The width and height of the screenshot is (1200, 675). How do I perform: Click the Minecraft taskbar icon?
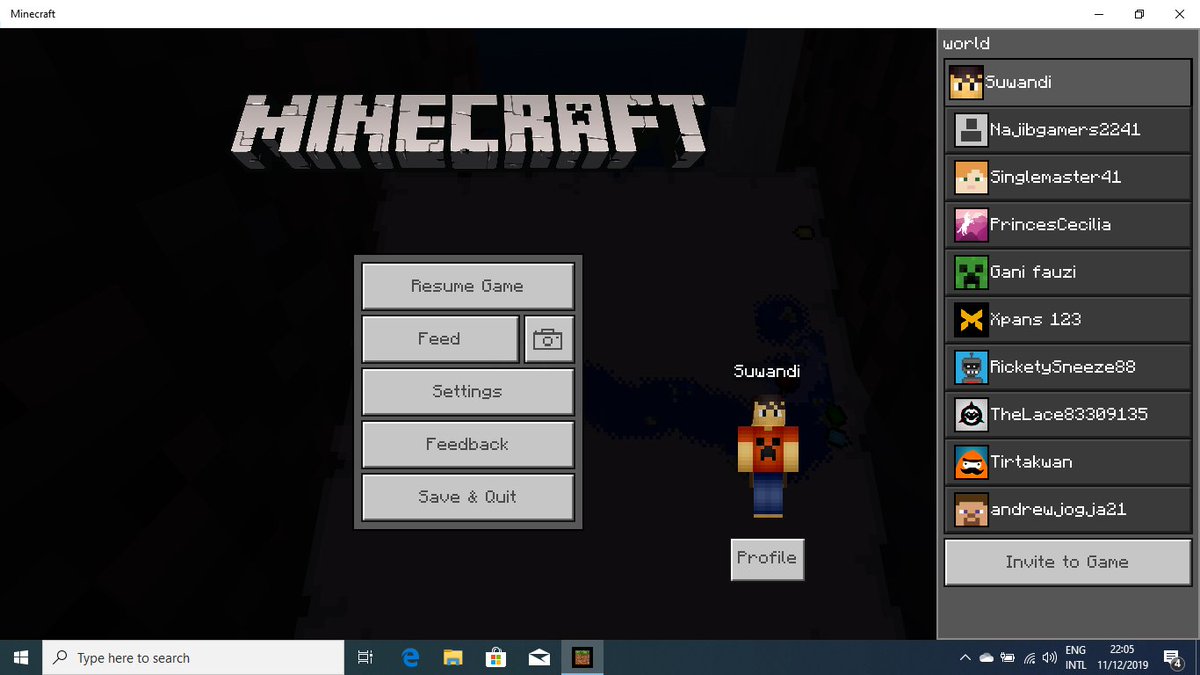pos(582,658)
